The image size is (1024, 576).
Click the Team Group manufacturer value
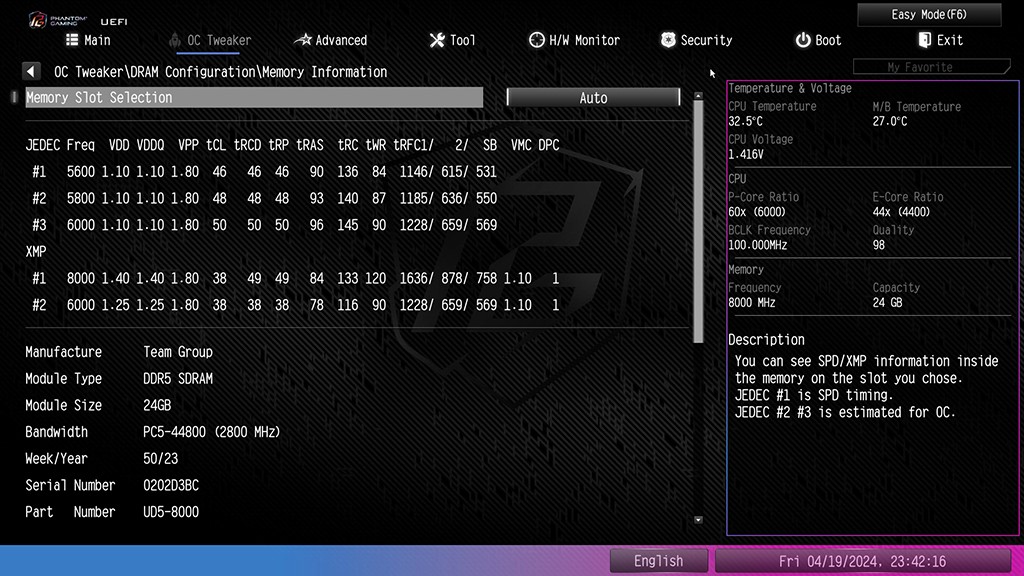coord(178,352)
